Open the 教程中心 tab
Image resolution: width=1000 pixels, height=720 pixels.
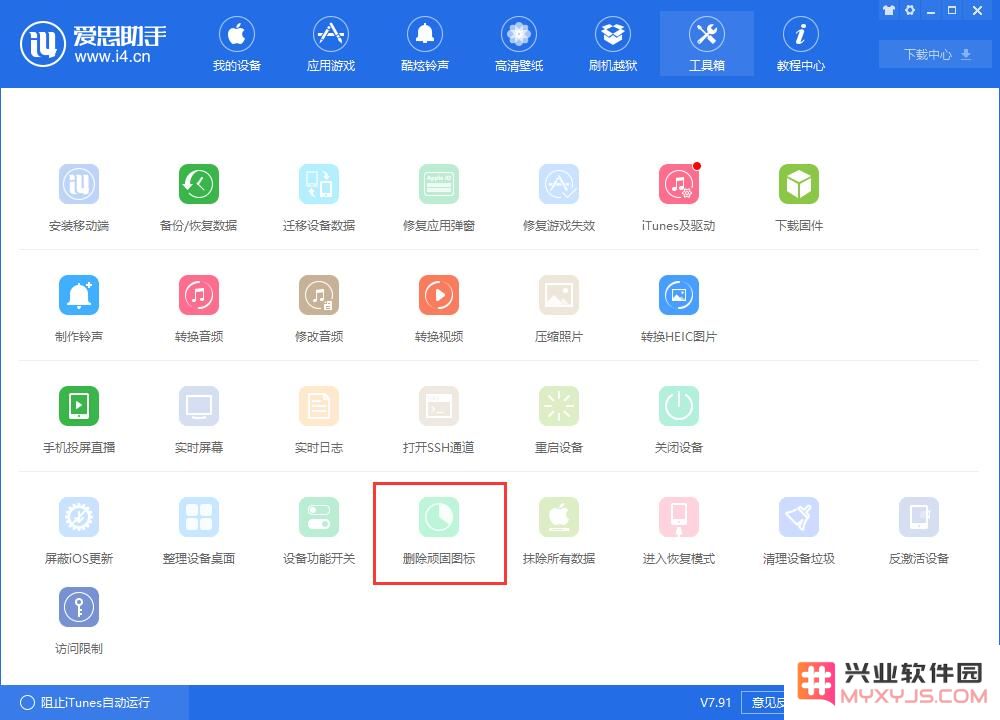click(800, 44)
